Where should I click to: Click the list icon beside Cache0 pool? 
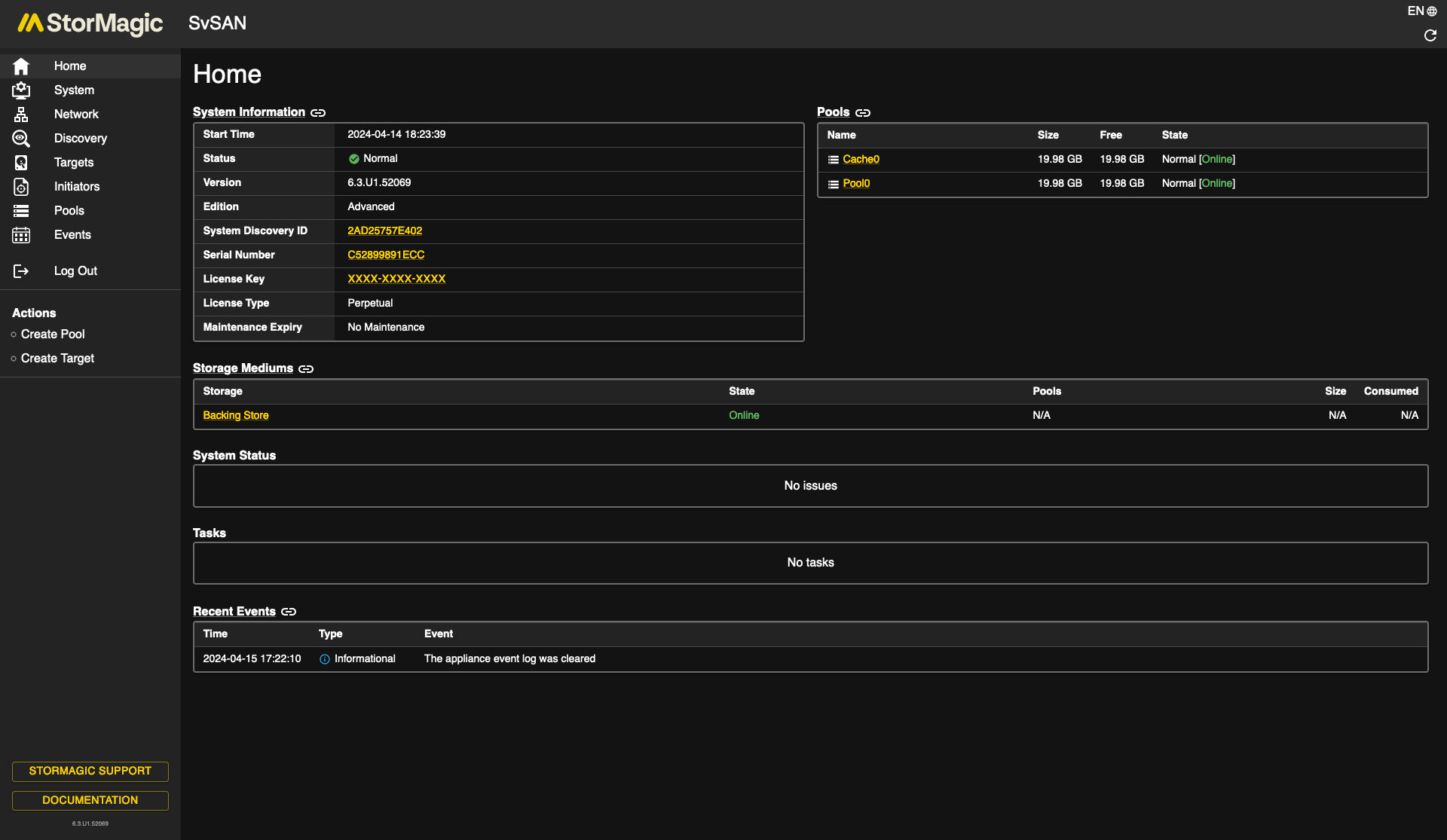coord(833,160)
